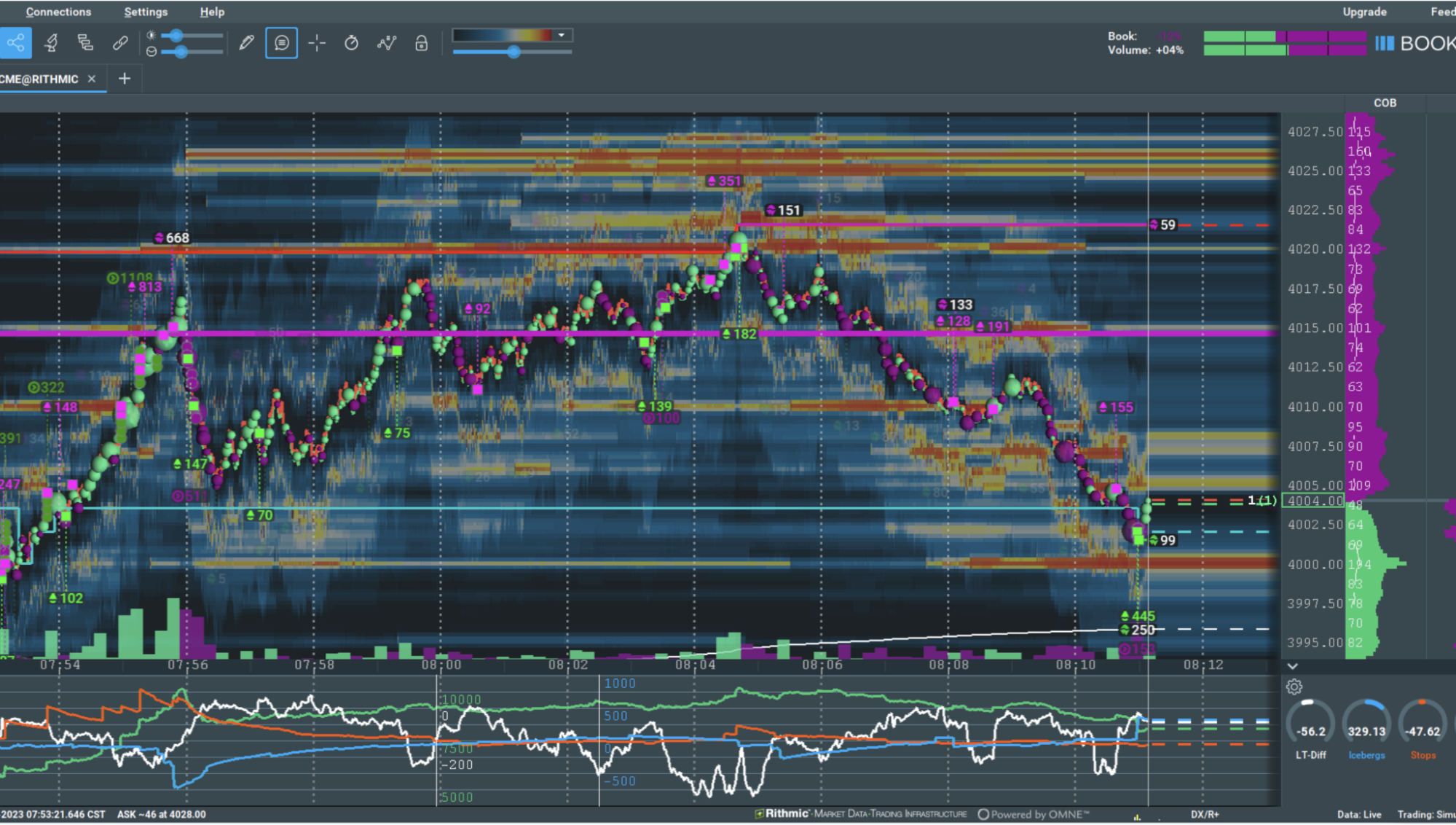The height and width of the screenshot is (825, 1456).
Task: Collapse the indicator panel with chevron below COB
Action: tap(1292, 666)
